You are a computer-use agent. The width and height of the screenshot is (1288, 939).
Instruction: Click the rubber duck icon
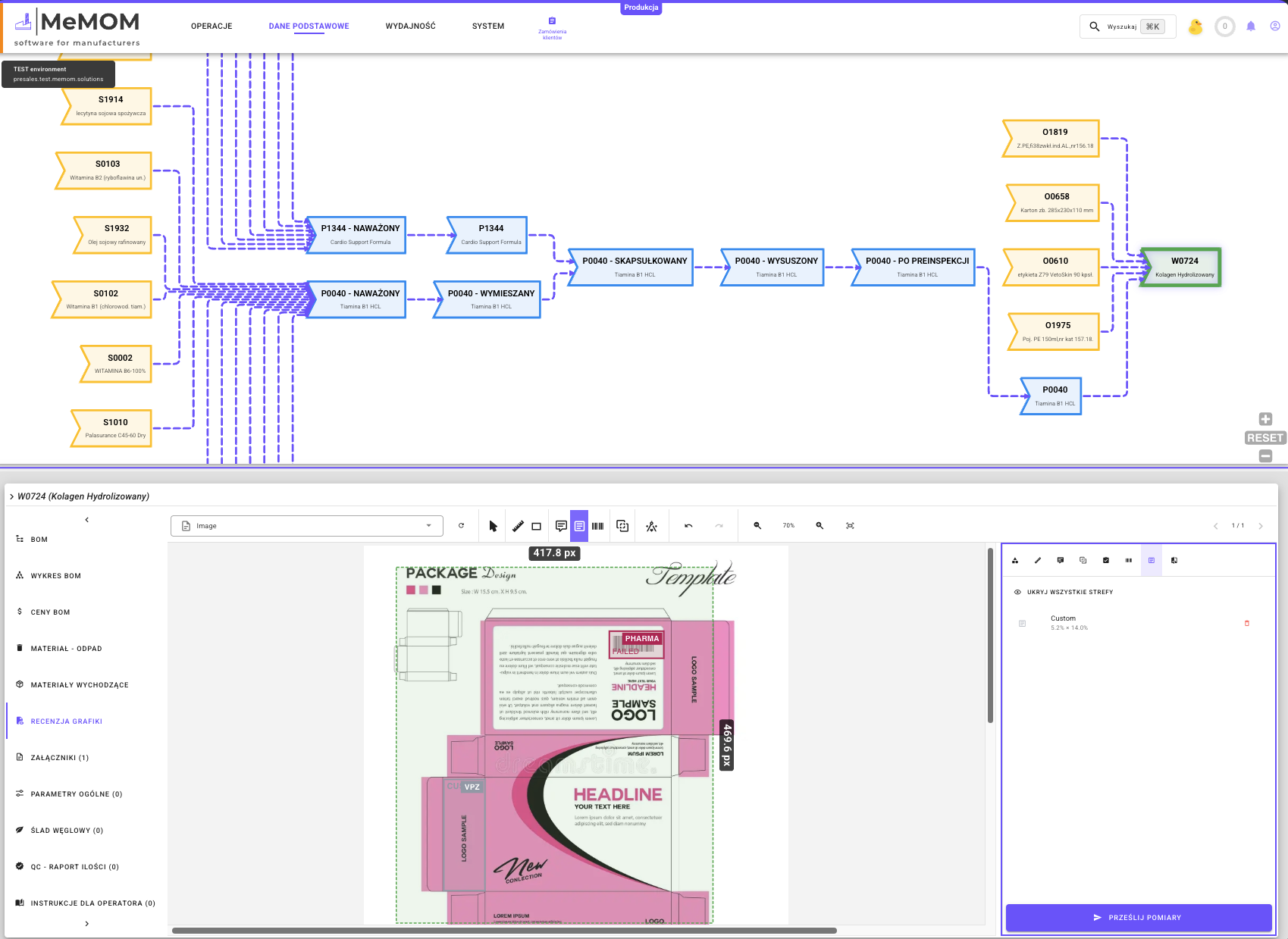(1196, 27)
